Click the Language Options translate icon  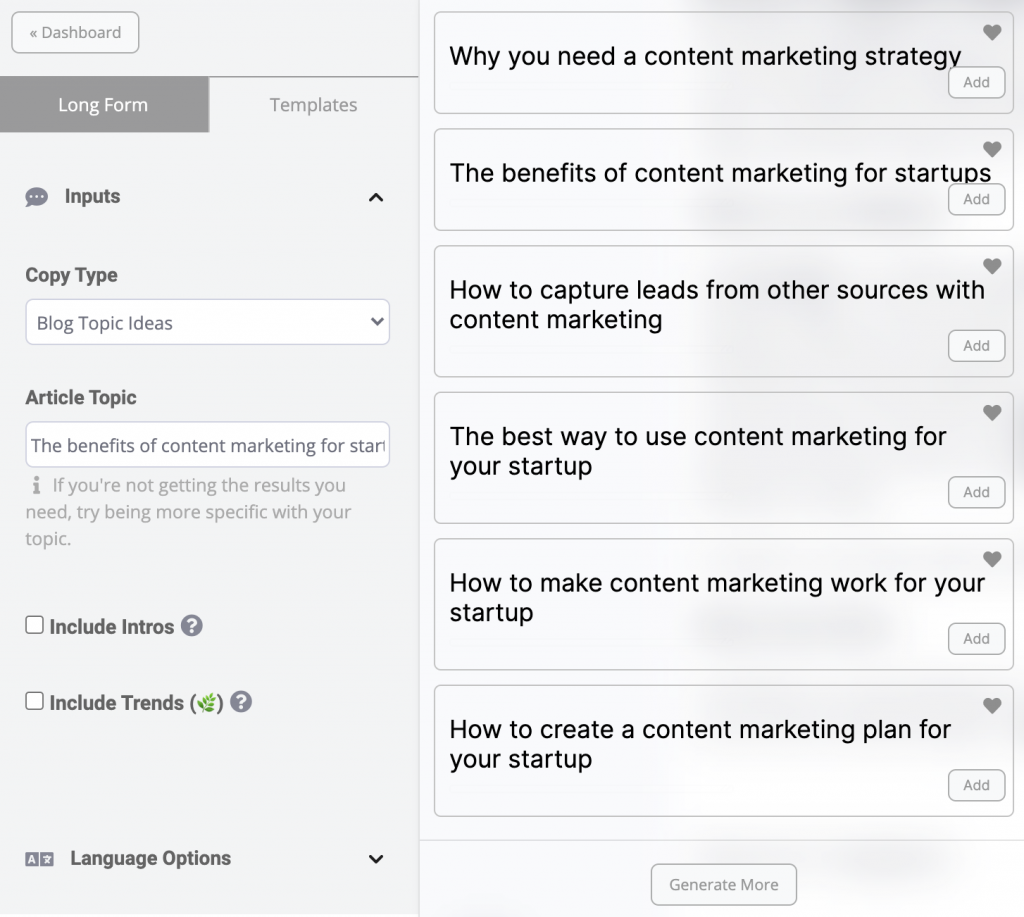pos(39,859)
